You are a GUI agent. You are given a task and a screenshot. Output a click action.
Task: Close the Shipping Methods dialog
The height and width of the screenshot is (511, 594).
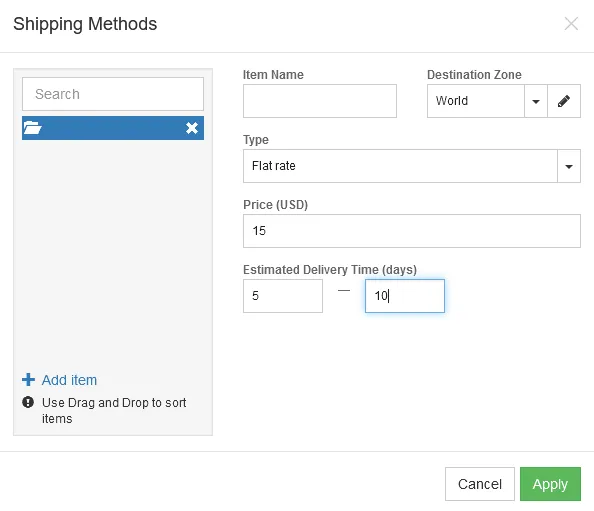571,23
